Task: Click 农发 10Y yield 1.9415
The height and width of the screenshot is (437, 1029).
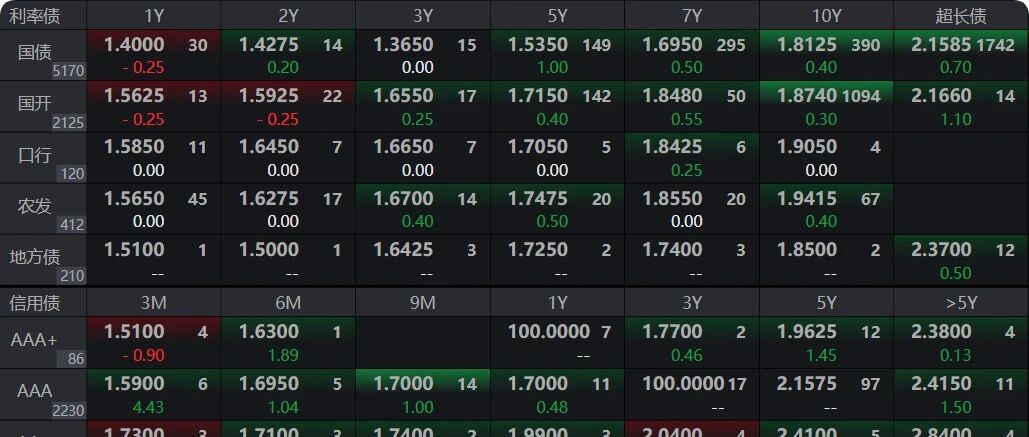Action: [807, 198]
